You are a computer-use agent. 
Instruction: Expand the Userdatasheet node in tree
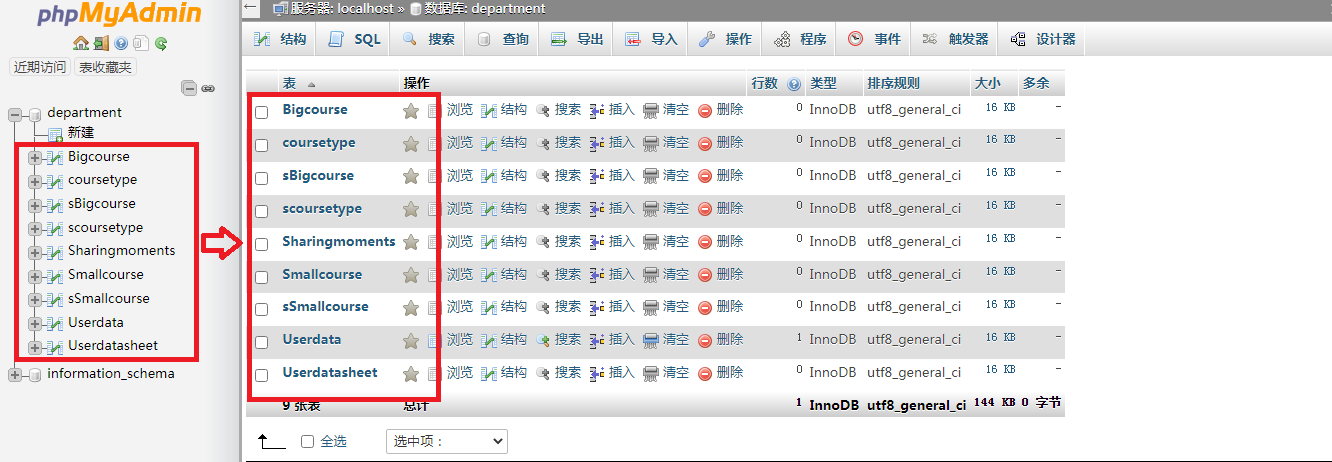click(35, 347)
